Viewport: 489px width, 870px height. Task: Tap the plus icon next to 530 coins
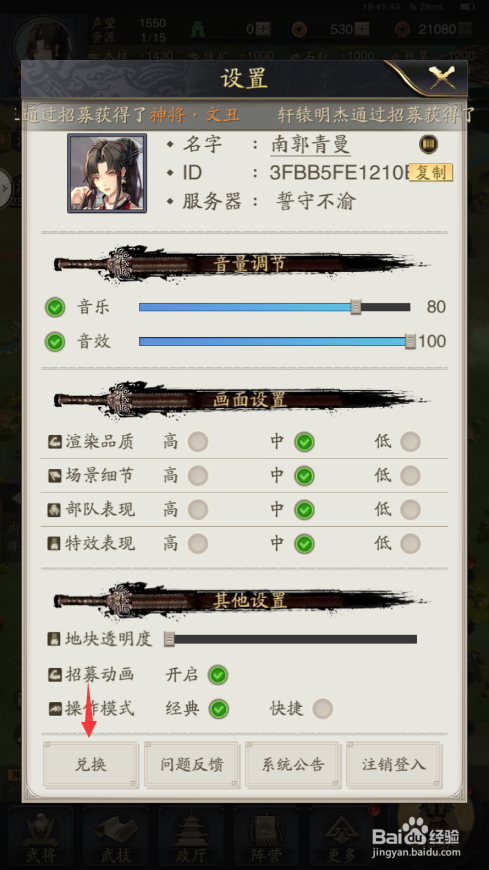tap(362, 29)
